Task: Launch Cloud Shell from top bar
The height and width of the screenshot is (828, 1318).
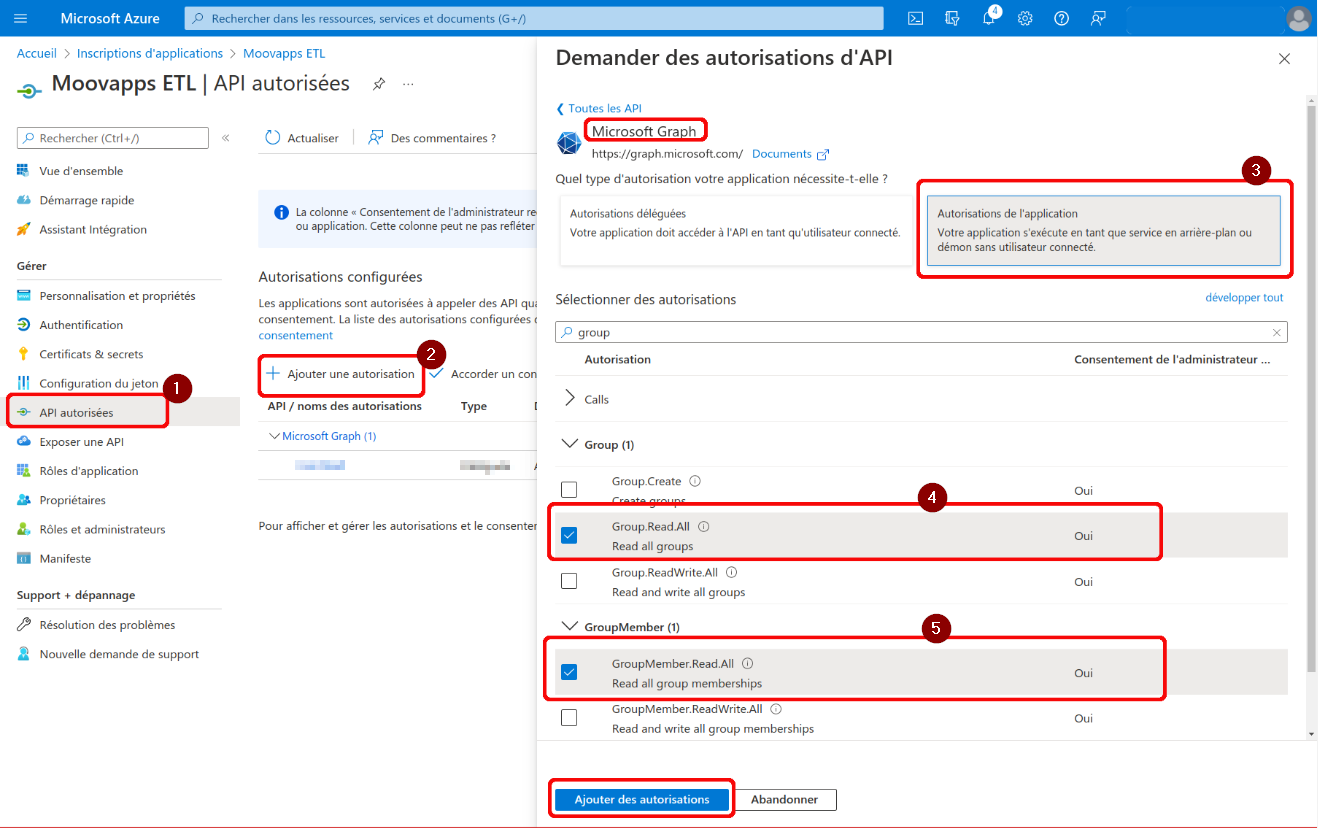Action: coord(915,18)
